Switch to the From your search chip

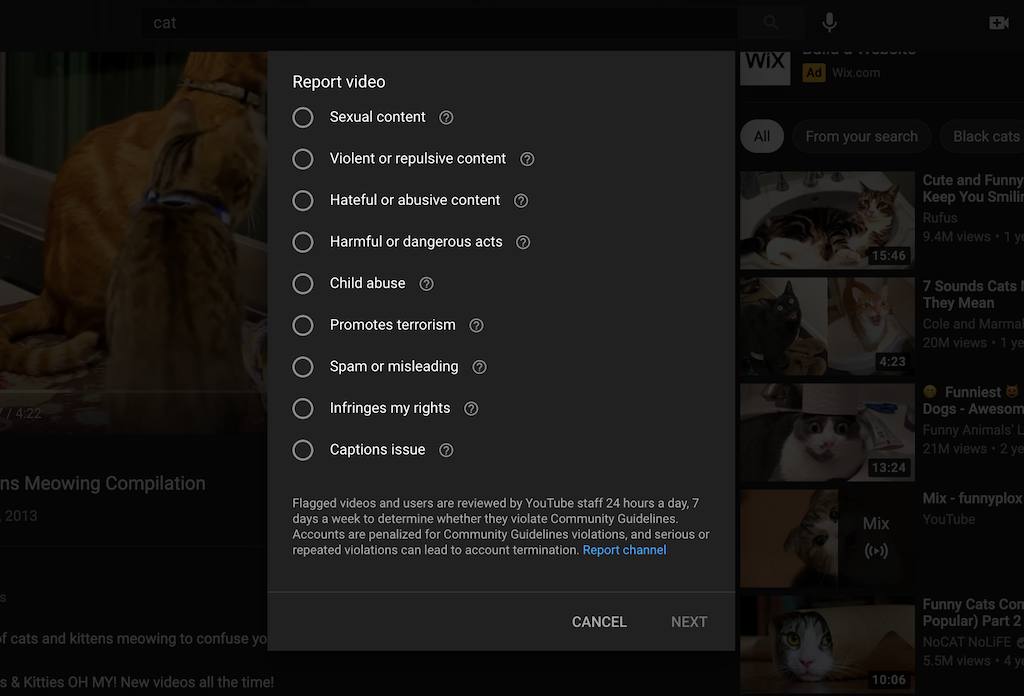861,136
